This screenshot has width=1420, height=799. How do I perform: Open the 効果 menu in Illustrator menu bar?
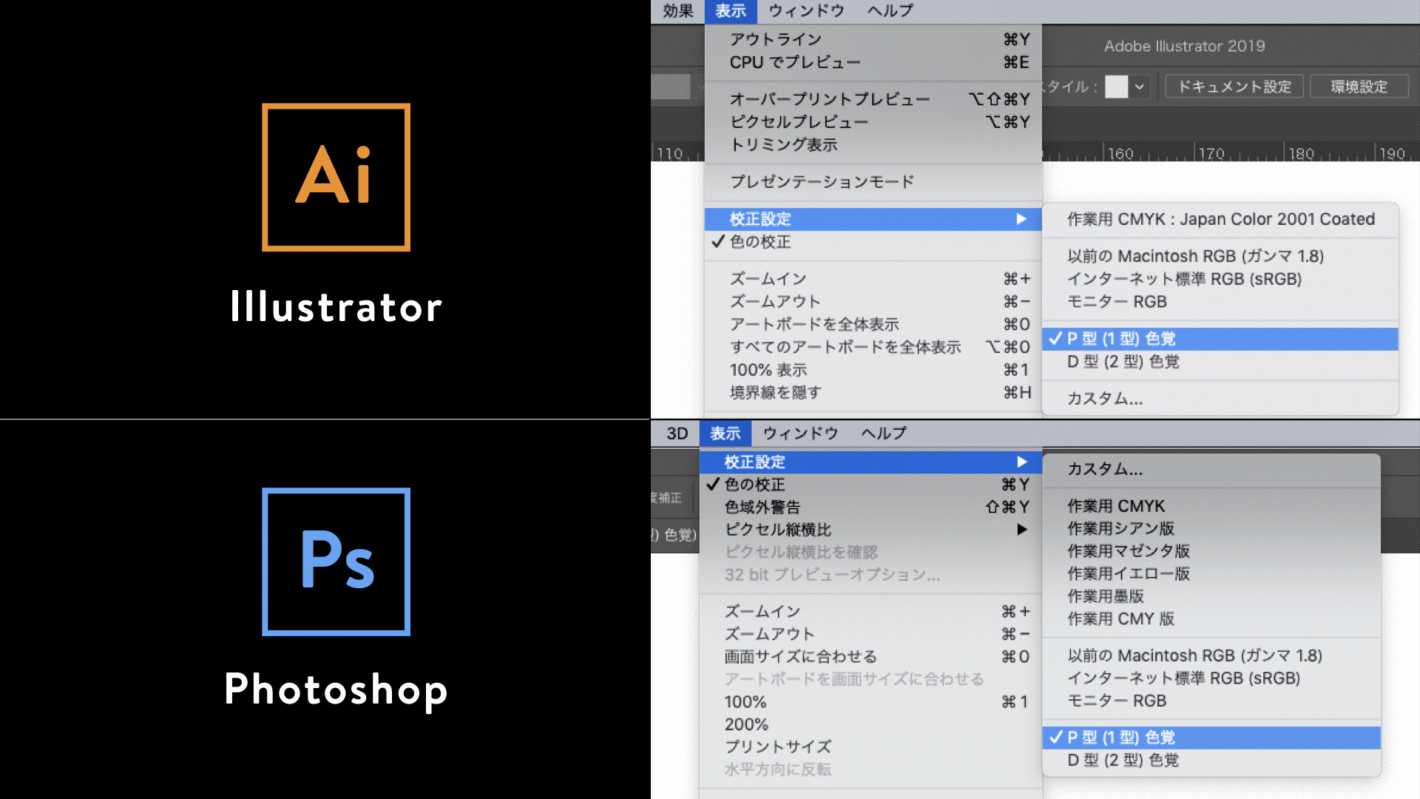(678, 11)
